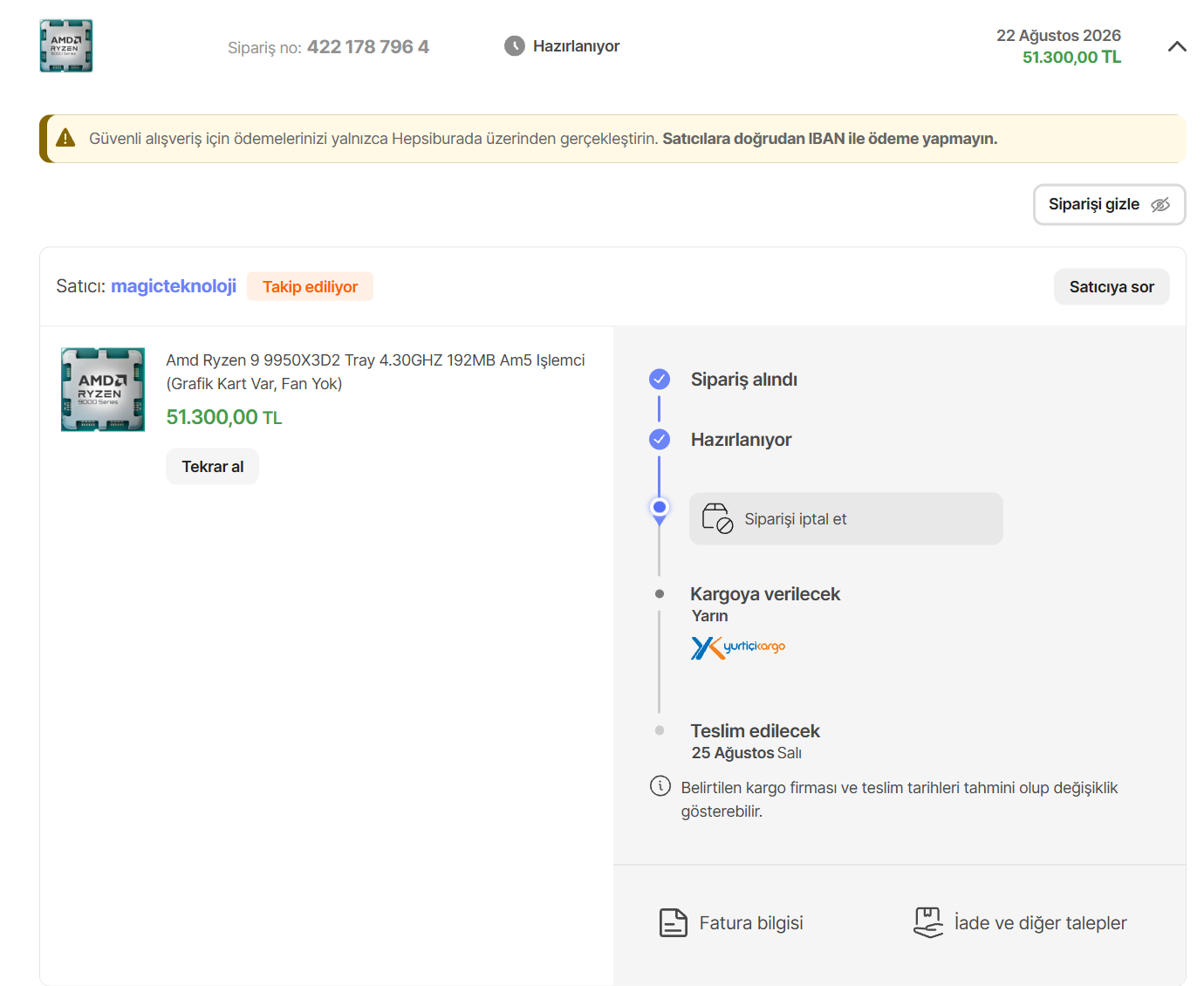
Task: Click the Teslim edilecek timeline dot
Action: pos(660,730)
